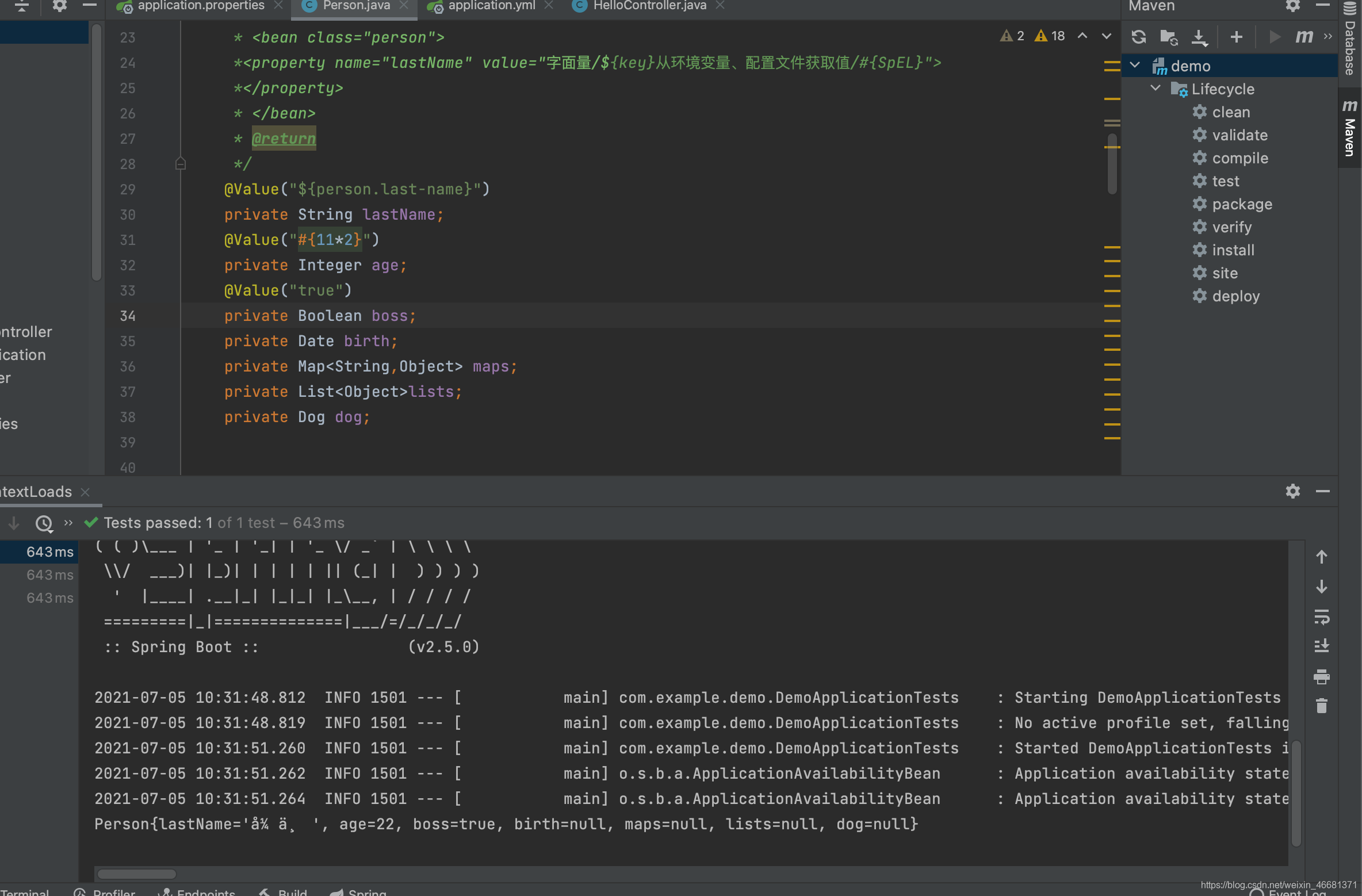The height and width of the screenshot is (896, 1362).
Task: Open the Profiler tool window
Action: 105,891
